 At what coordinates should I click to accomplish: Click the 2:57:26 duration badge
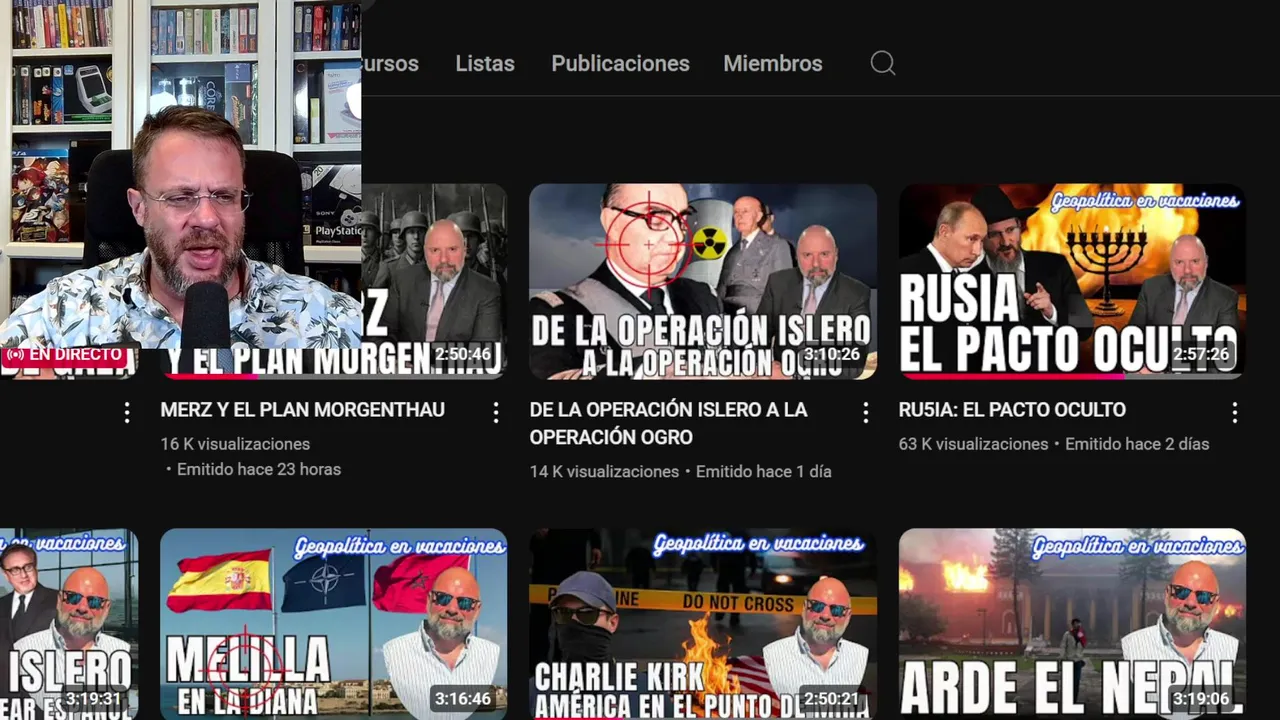pyautogui.click(x=1202, y=354)
